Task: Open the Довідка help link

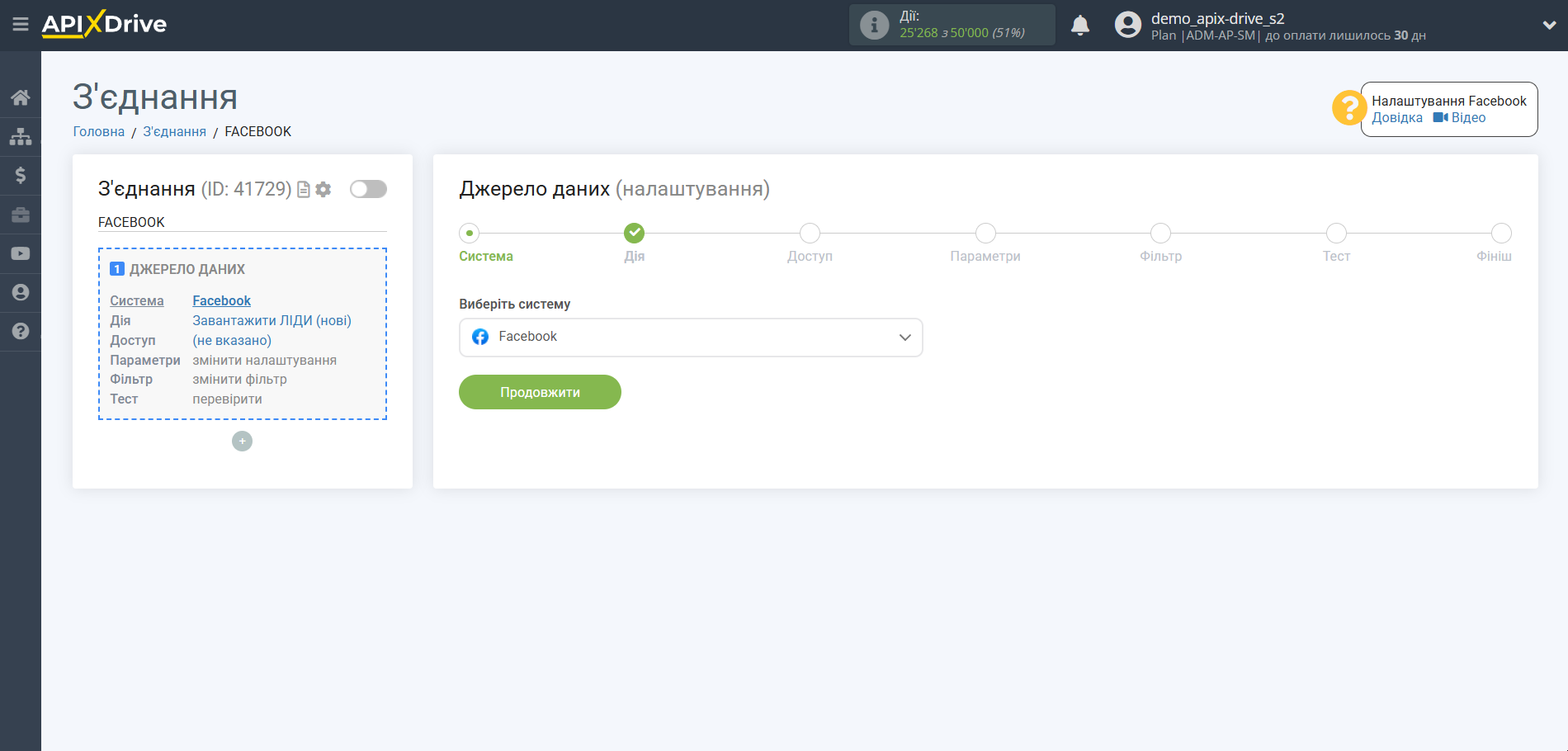Action: [x=1396, y=118]
